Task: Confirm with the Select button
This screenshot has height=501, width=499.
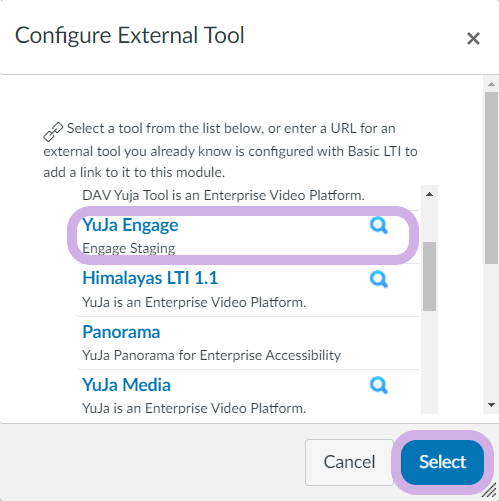Action: point(442,462)
